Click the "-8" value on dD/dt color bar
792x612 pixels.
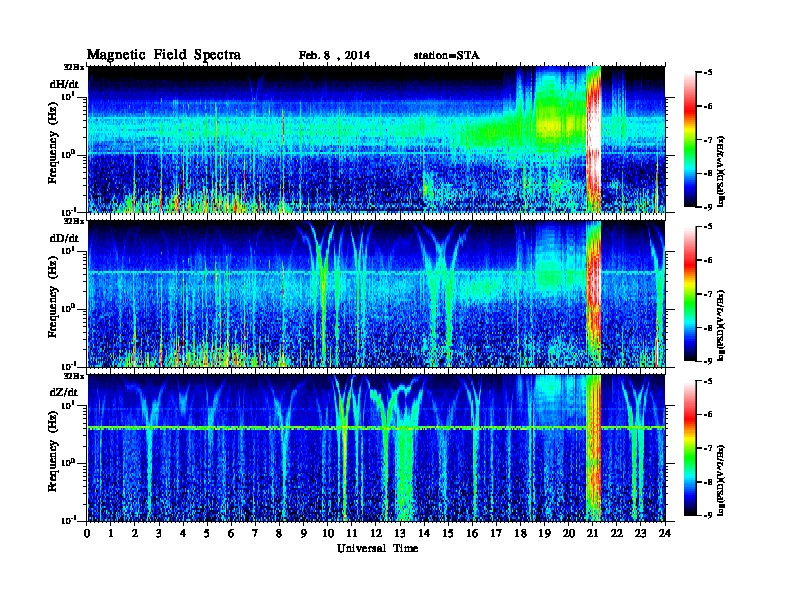708,327
